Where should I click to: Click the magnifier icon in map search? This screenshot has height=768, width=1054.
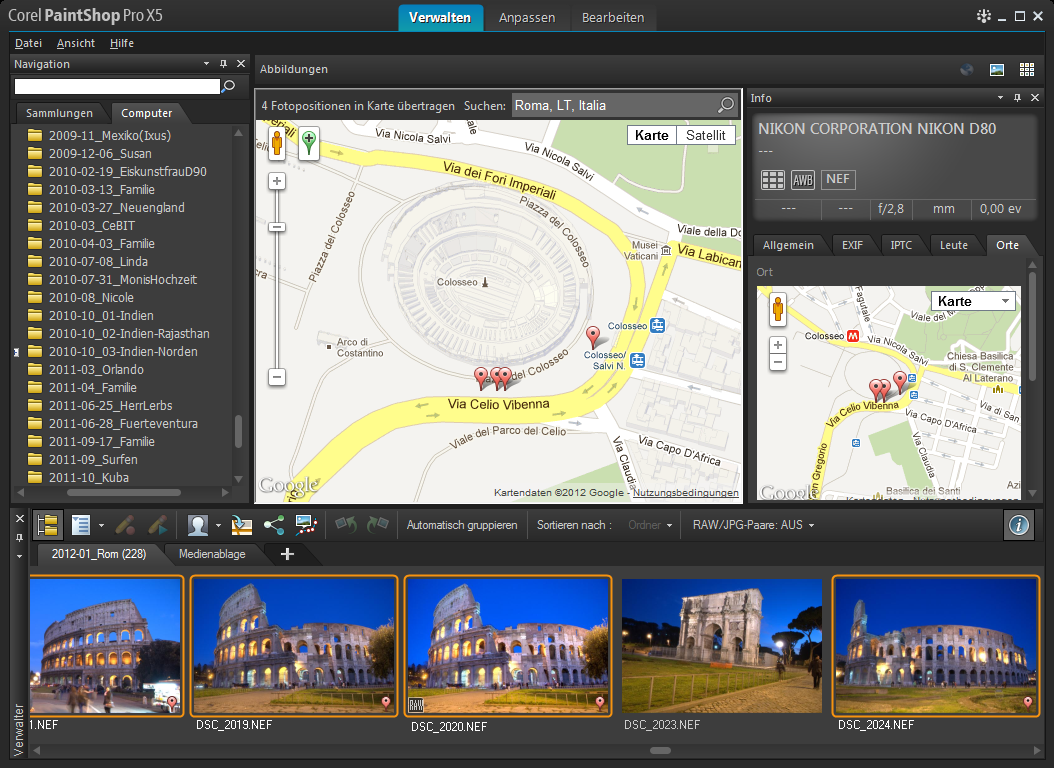coord(726,106)
